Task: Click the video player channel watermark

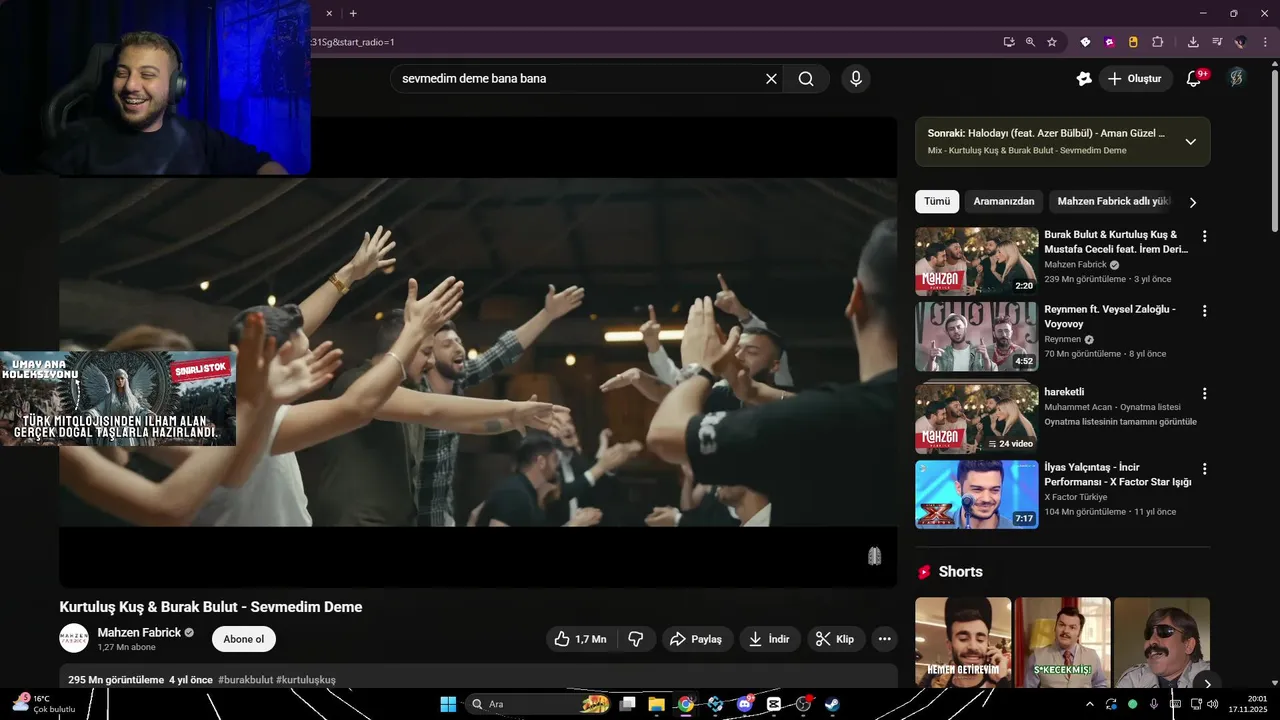Action: (x=874, y=556)
